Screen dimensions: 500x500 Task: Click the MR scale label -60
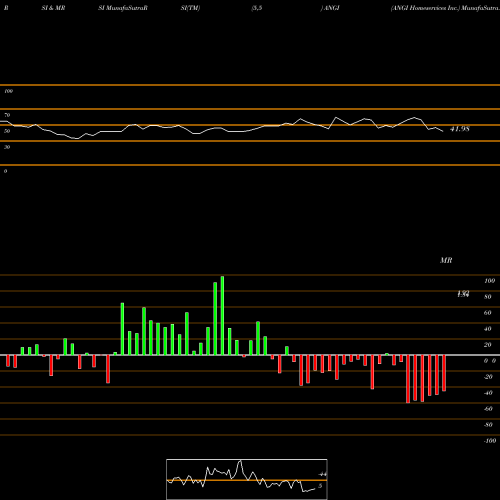pos(488,409)
